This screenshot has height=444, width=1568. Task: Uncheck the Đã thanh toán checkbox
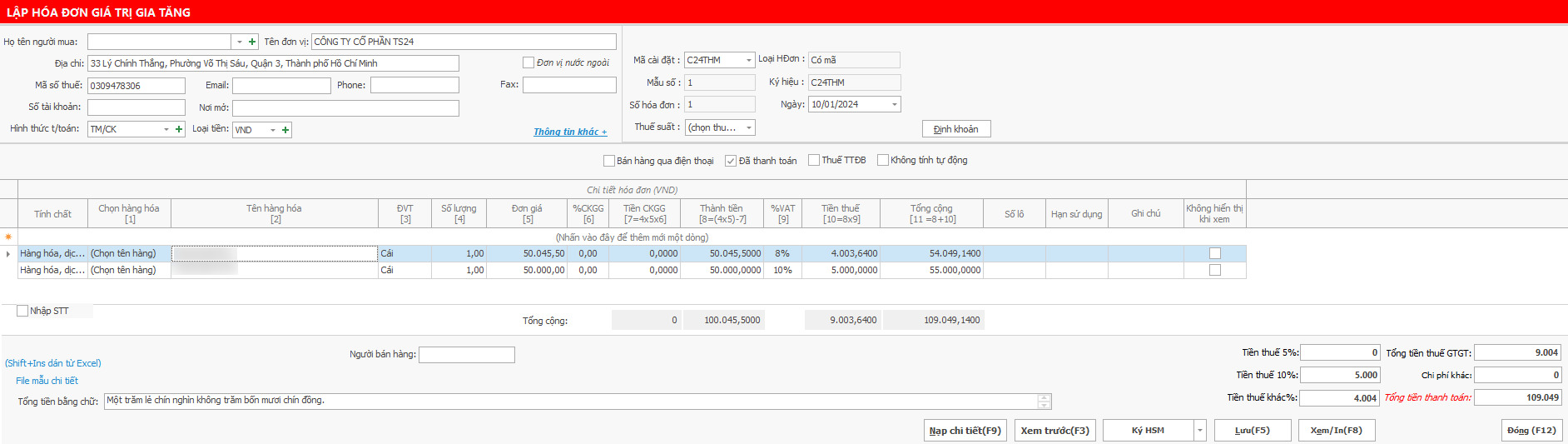pyautogui.click(x=731, y=161)
